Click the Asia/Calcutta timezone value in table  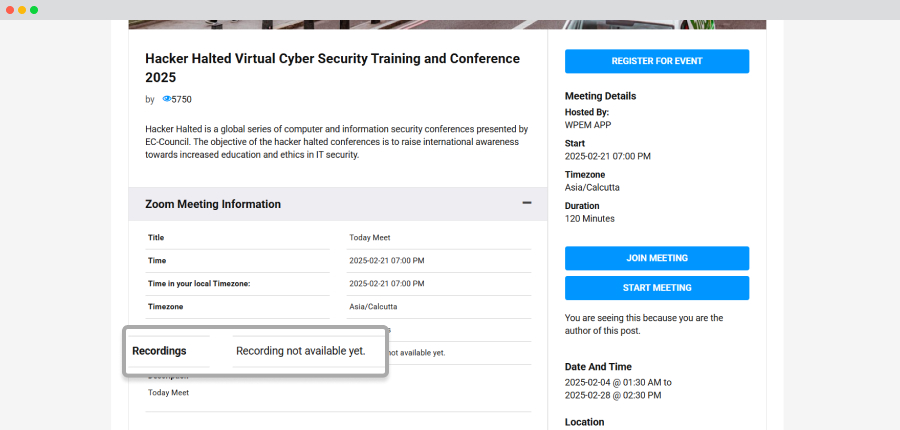[373, 307]
